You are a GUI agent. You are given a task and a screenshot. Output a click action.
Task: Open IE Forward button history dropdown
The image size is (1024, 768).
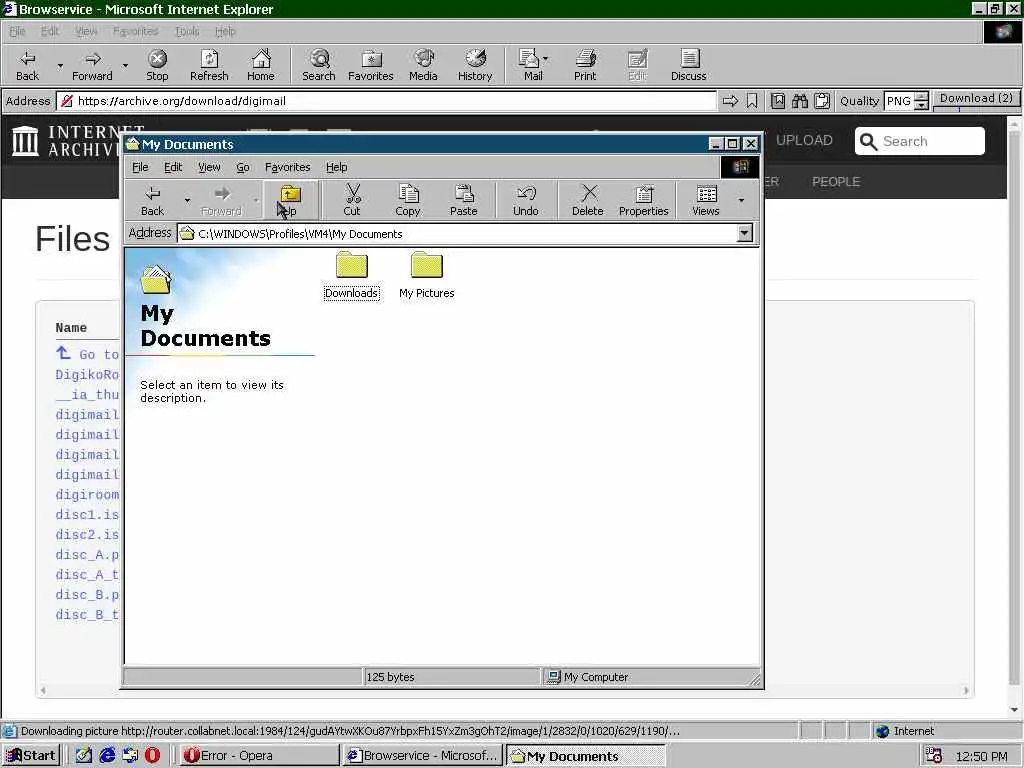[125, 65]
